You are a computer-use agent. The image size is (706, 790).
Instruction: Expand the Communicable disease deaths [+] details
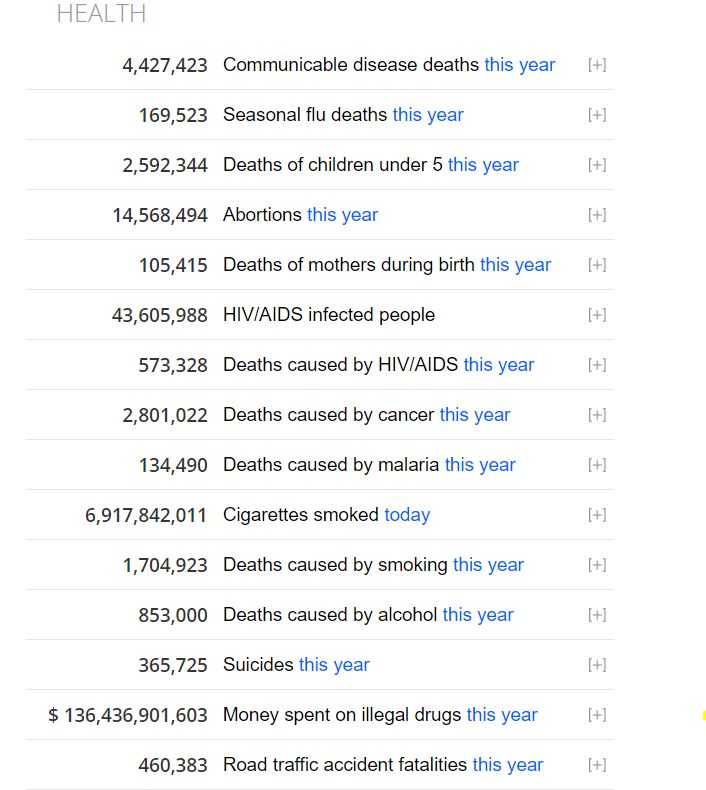click(x=597, y=65)
